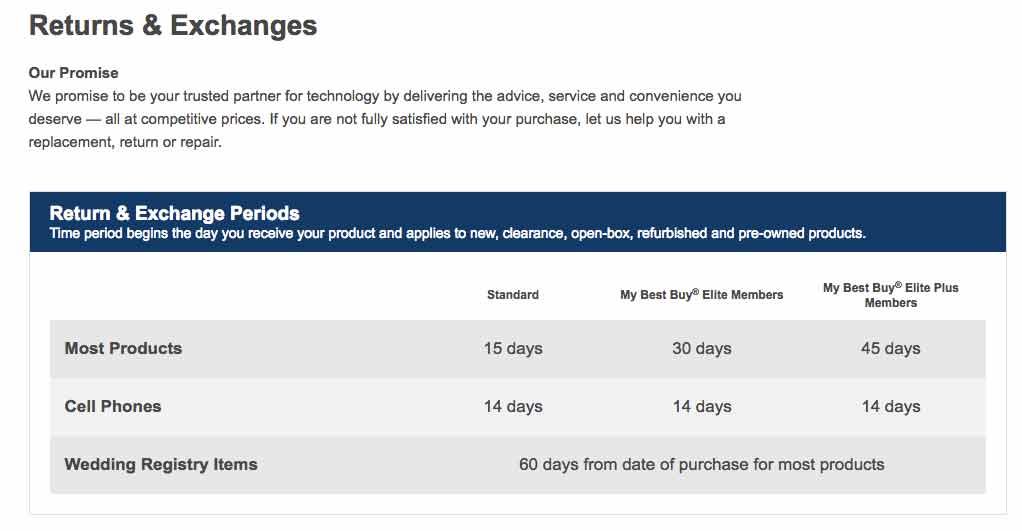
Task: Click the Cell Phones Standard 14 days cell
Action: tap(513, 407)
